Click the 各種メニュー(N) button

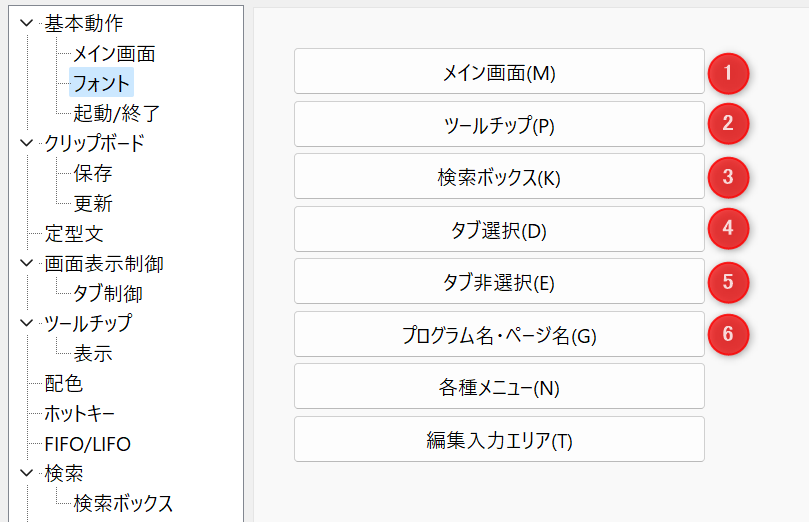pyautogui.click(x=499, y=386)
